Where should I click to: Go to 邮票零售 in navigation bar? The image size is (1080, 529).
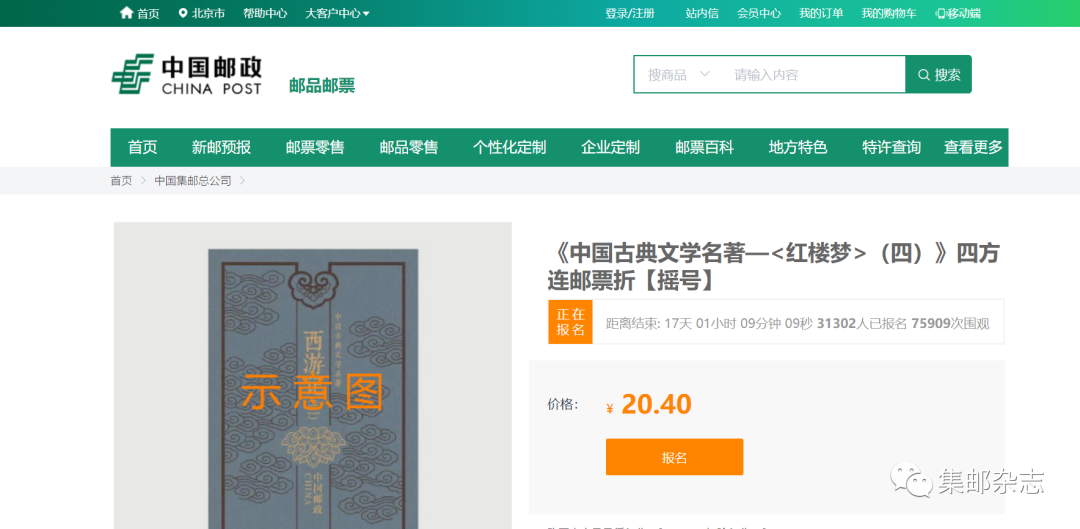click(x=315, y=147)
